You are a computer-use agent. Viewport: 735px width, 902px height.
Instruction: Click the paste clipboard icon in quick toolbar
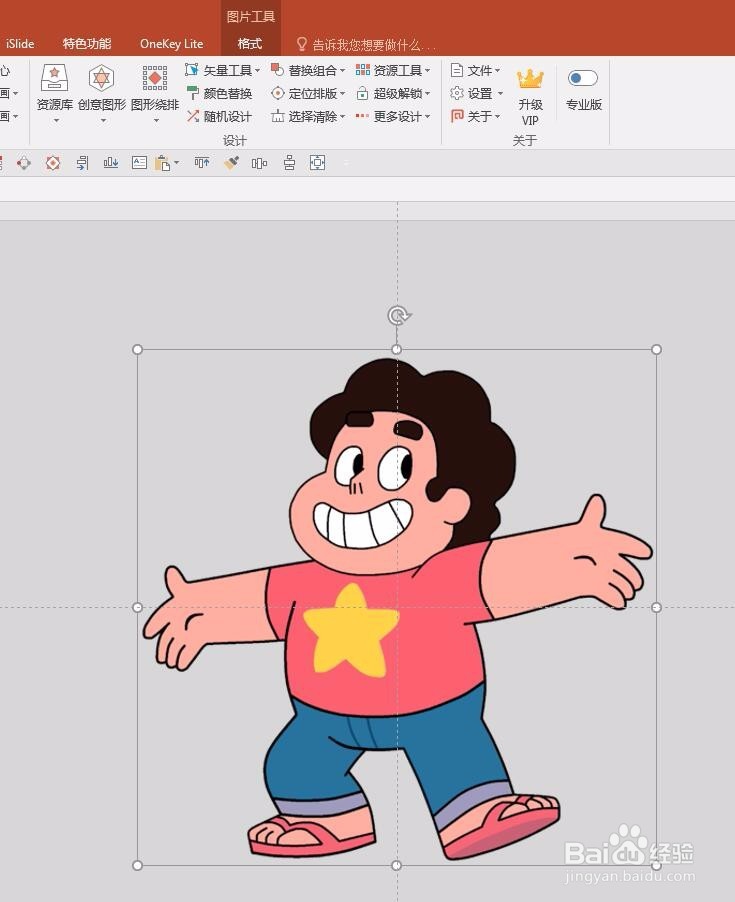click(x=163, y=163)
